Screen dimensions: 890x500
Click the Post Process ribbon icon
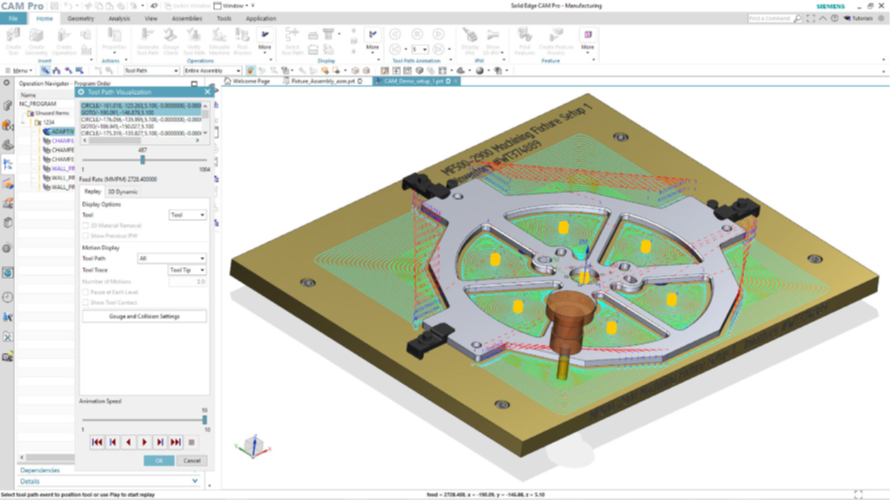242,39
